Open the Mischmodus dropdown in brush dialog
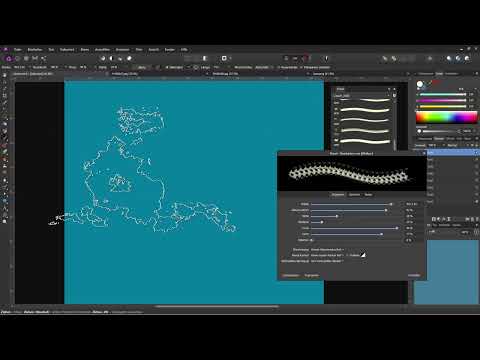Viewport: 480px width, 360px height. pyautogui.click(x=327, y=250)
